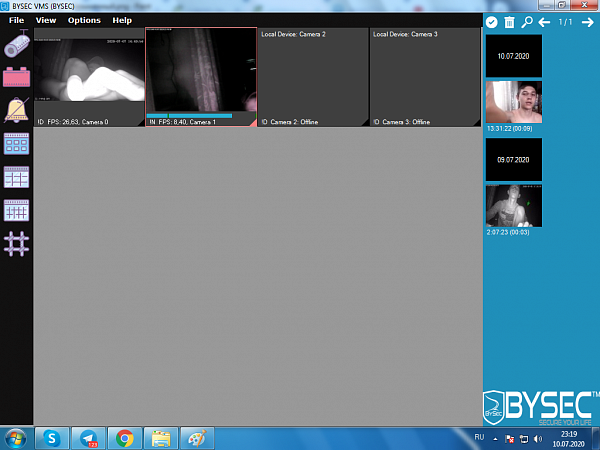Open the pink recorder device icon

click(x=17, y=77)
